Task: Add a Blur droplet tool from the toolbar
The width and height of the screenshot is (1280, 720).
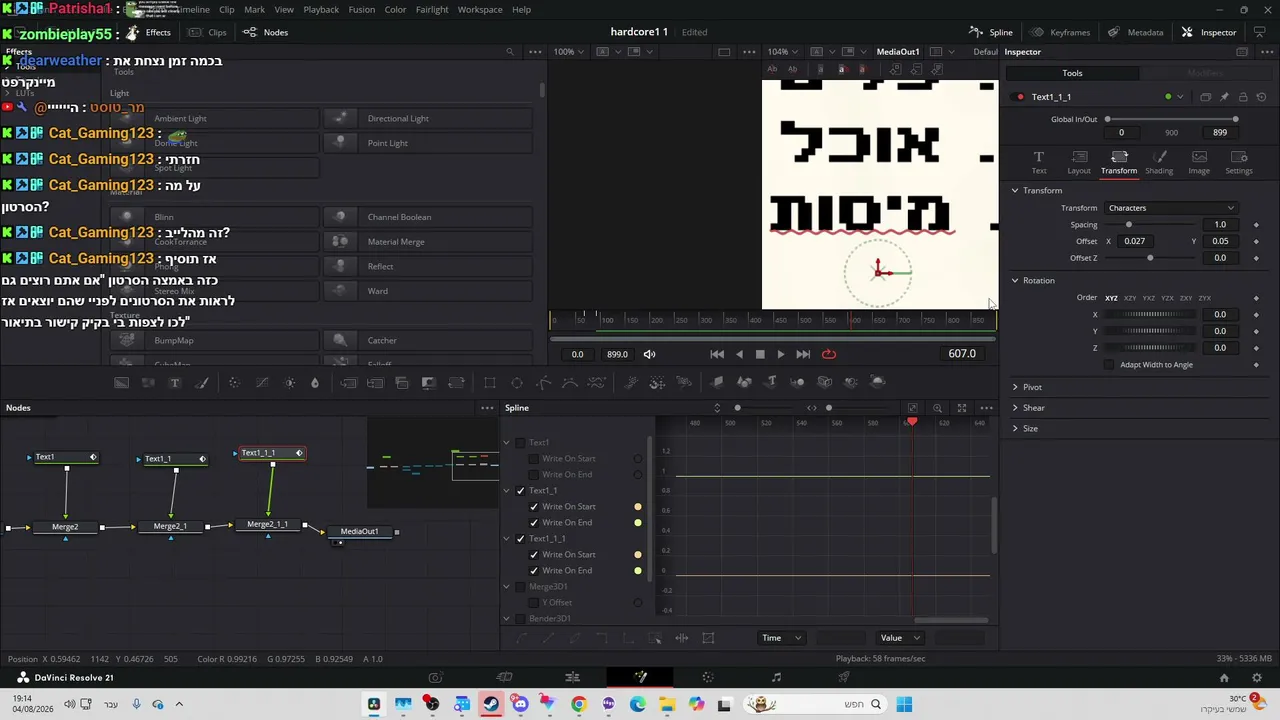Action: [x=314, y=383]
